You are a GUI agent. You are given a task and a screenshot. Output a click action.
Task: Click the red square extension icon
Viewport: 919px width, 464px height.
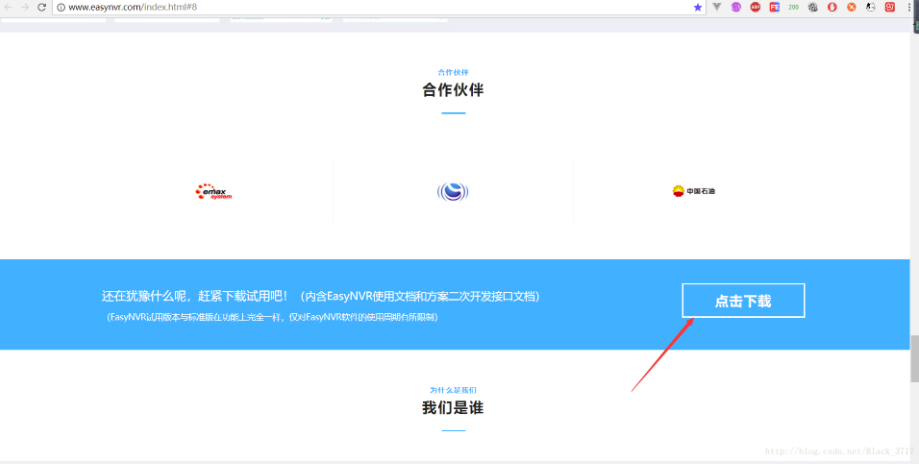(x=890, y=7)
